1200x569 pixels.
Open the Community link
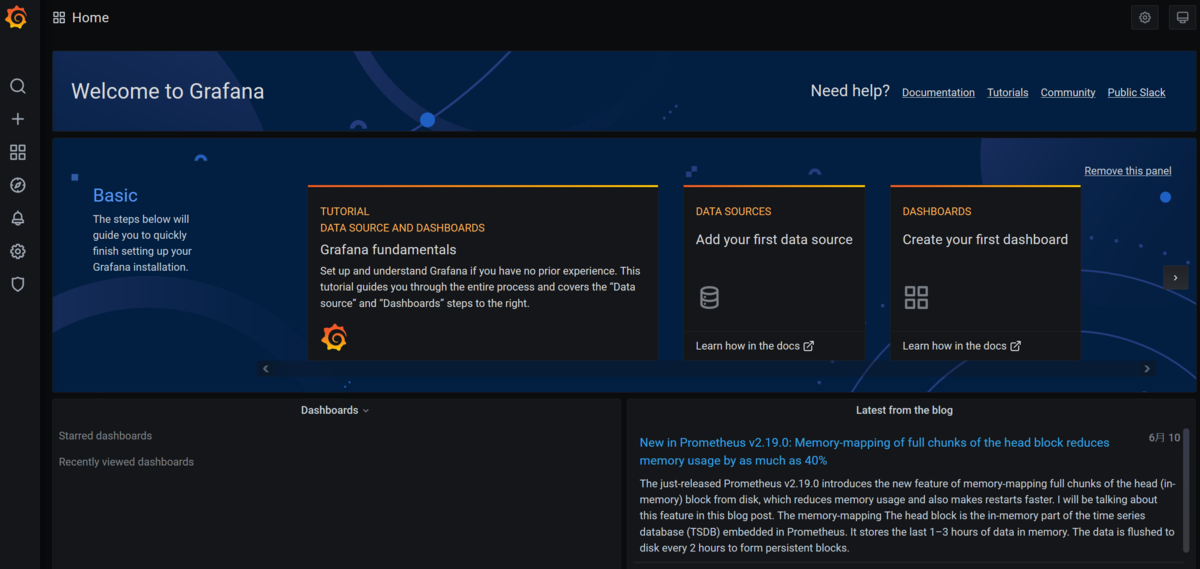point(1068,93)
